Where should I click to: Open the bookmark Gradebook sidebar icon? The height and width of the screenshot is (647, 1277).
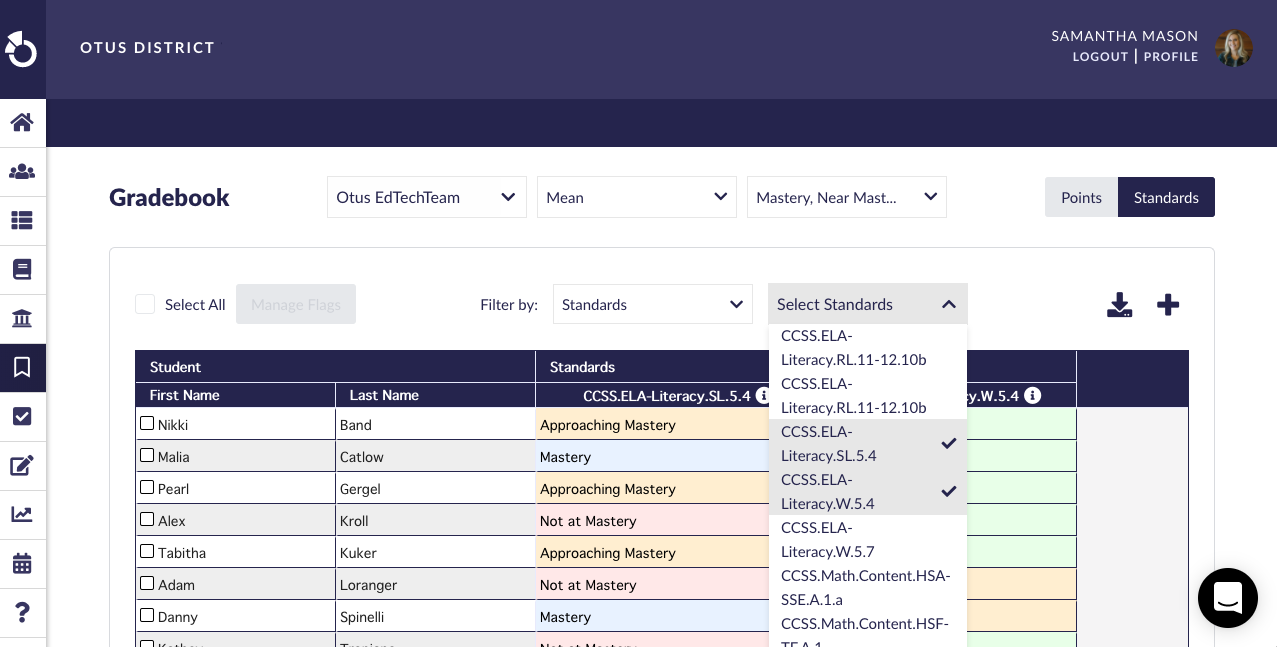(22, 368)
